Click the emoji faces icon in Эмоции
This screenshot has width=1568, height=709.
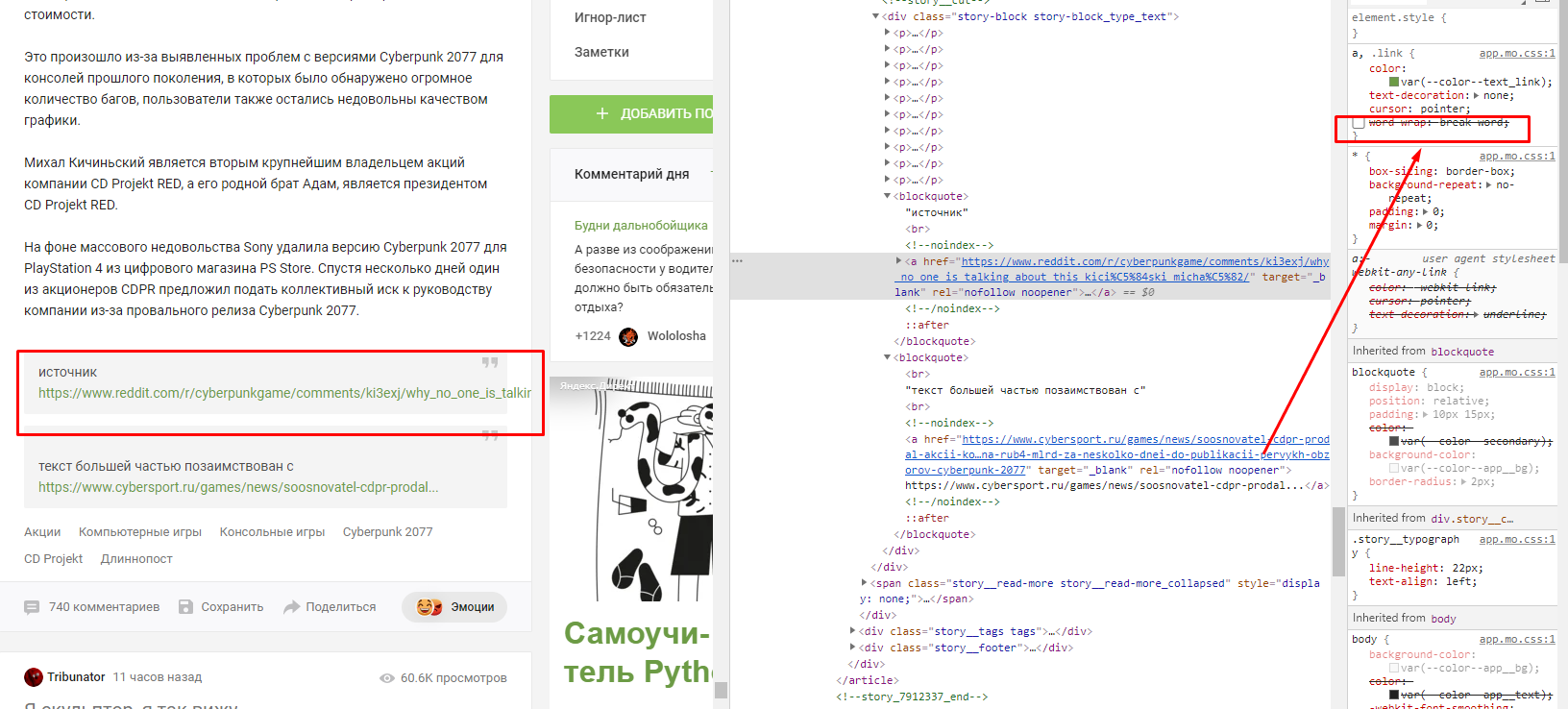coord(429,607)
